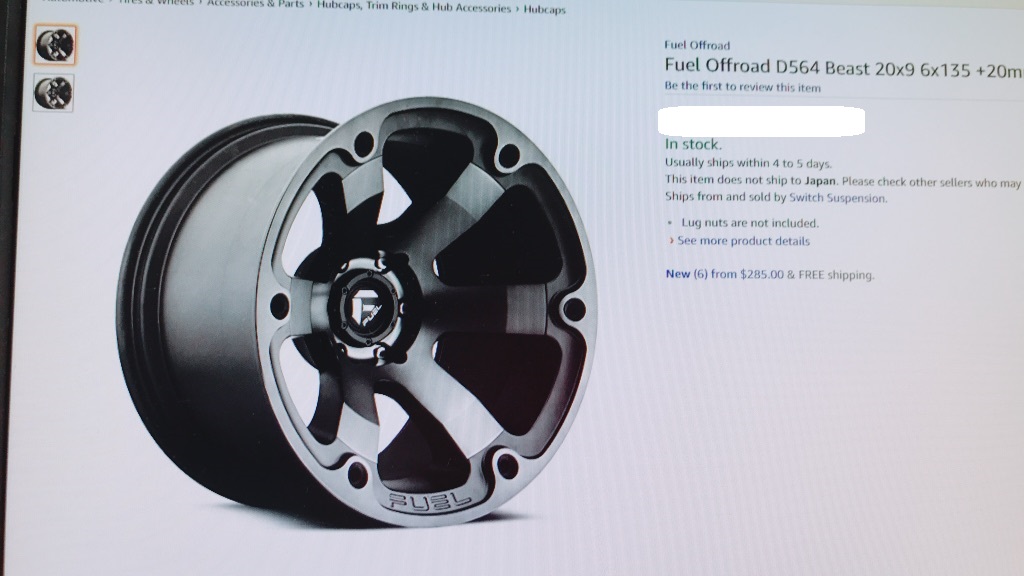Open the Switch Suspension seller link

click(x=838, y=198)
